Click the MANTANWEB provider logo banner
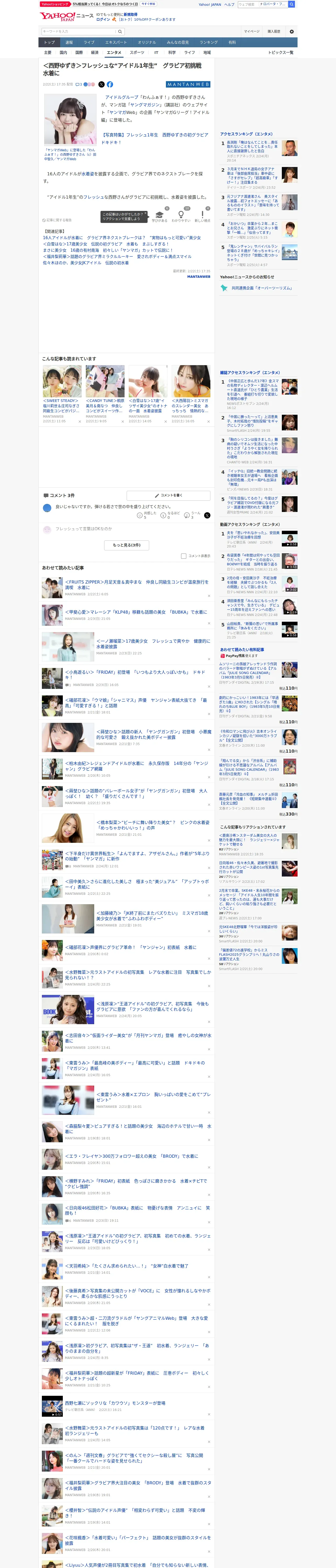 coord(188,85)
